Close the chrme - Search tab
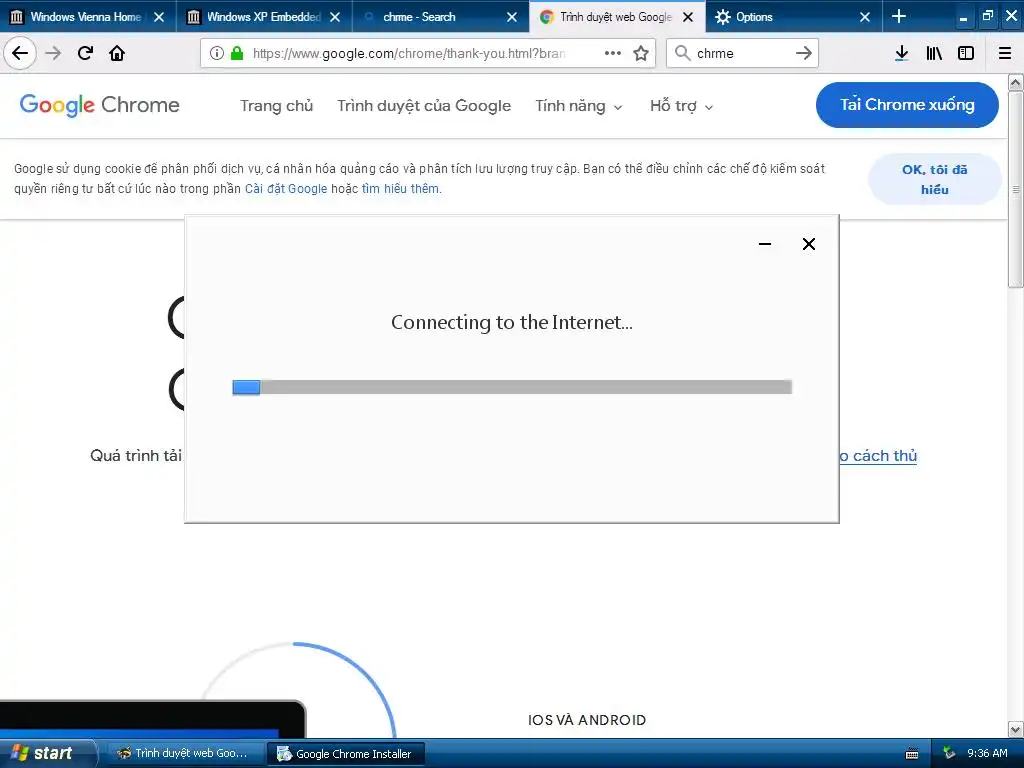The width and height of the screenshot is (1024, 768). (x=512, y=17)
